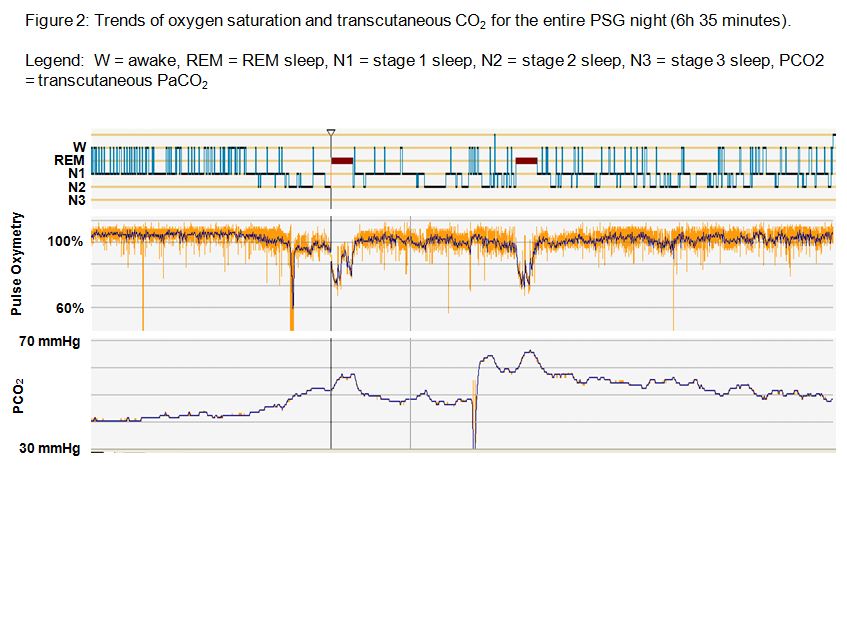Click the triangle cursor marker above hypnogram
This screenshot has width=847, height=629.
point(331,132)
